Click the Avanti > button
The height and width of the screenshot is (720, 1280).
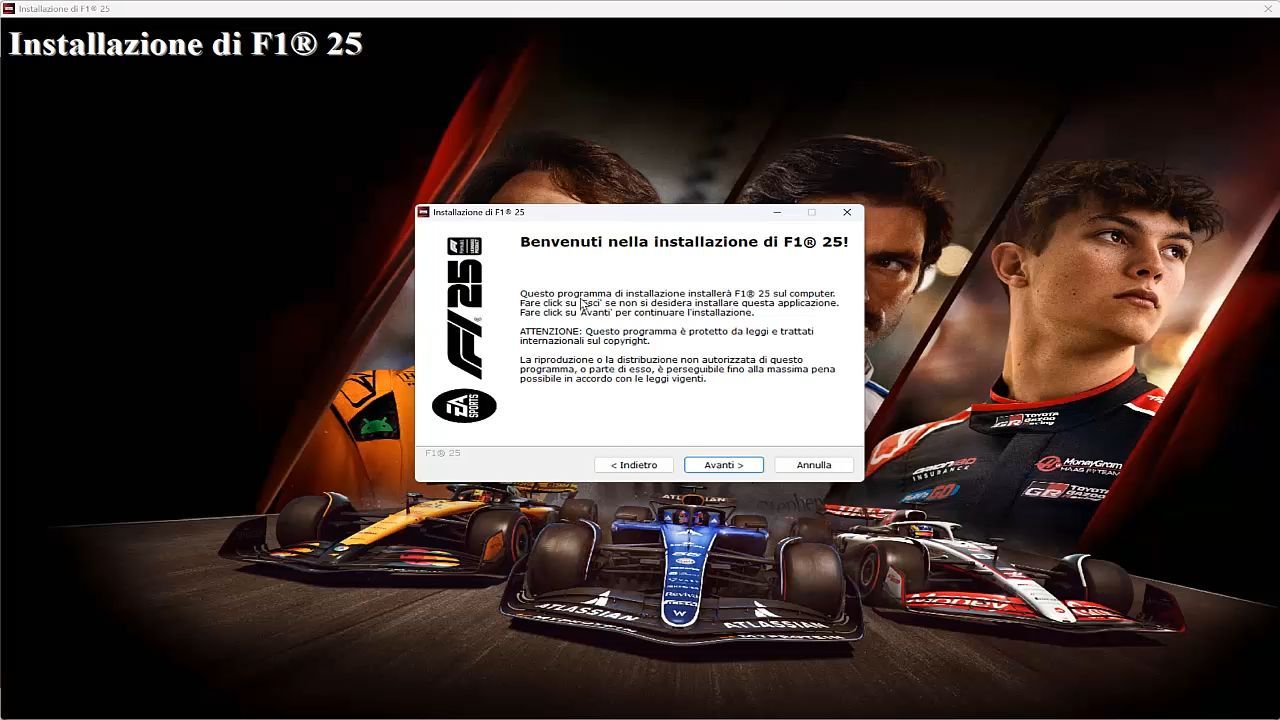coord(724,465)
